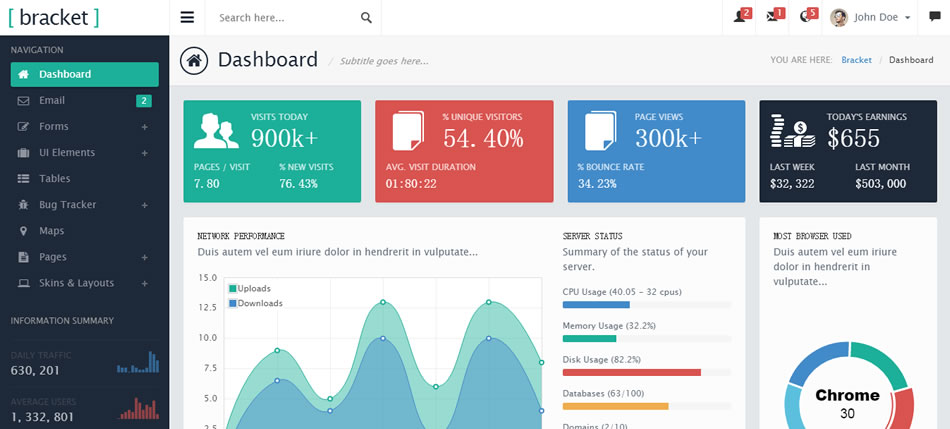Click the laptop icon next to Skins & Layouts
The width and height of the screenshot is (950, 429).
coord(24,283)
